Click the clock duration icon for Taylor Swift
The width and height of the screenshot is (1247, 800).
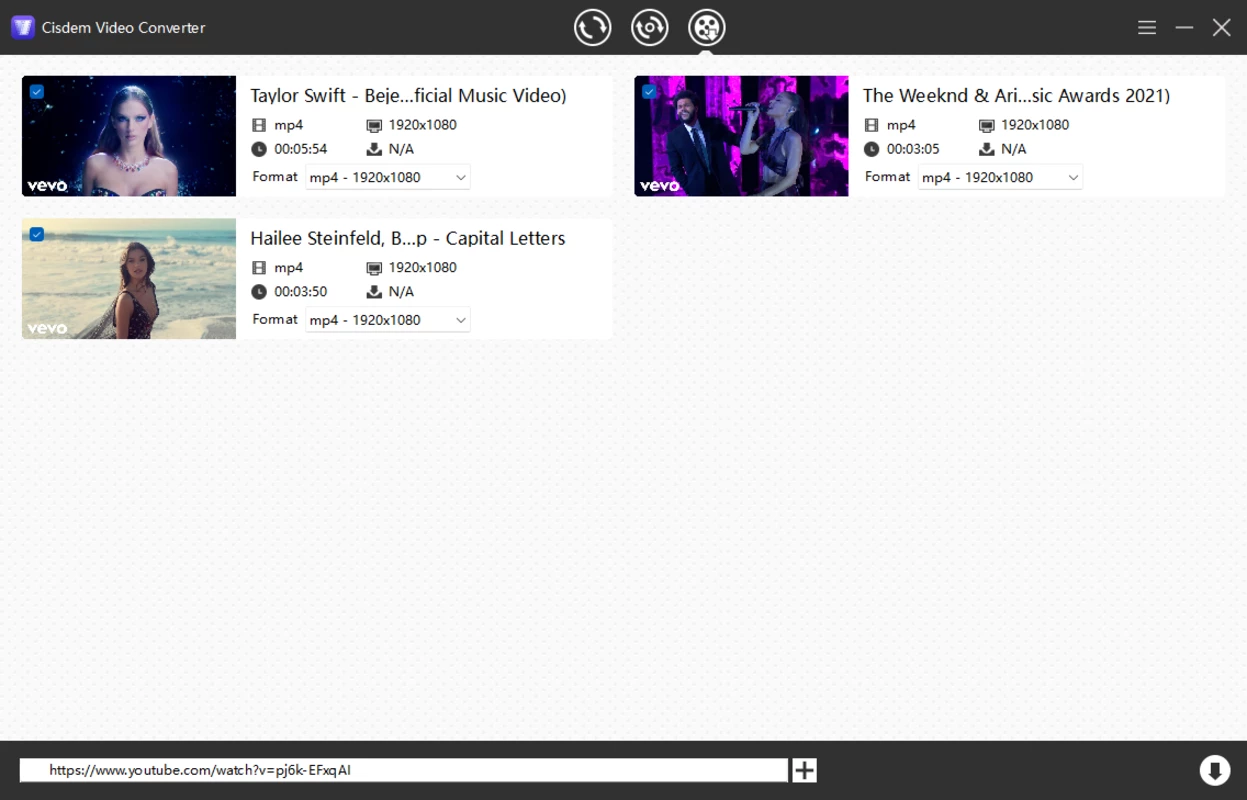259,149
